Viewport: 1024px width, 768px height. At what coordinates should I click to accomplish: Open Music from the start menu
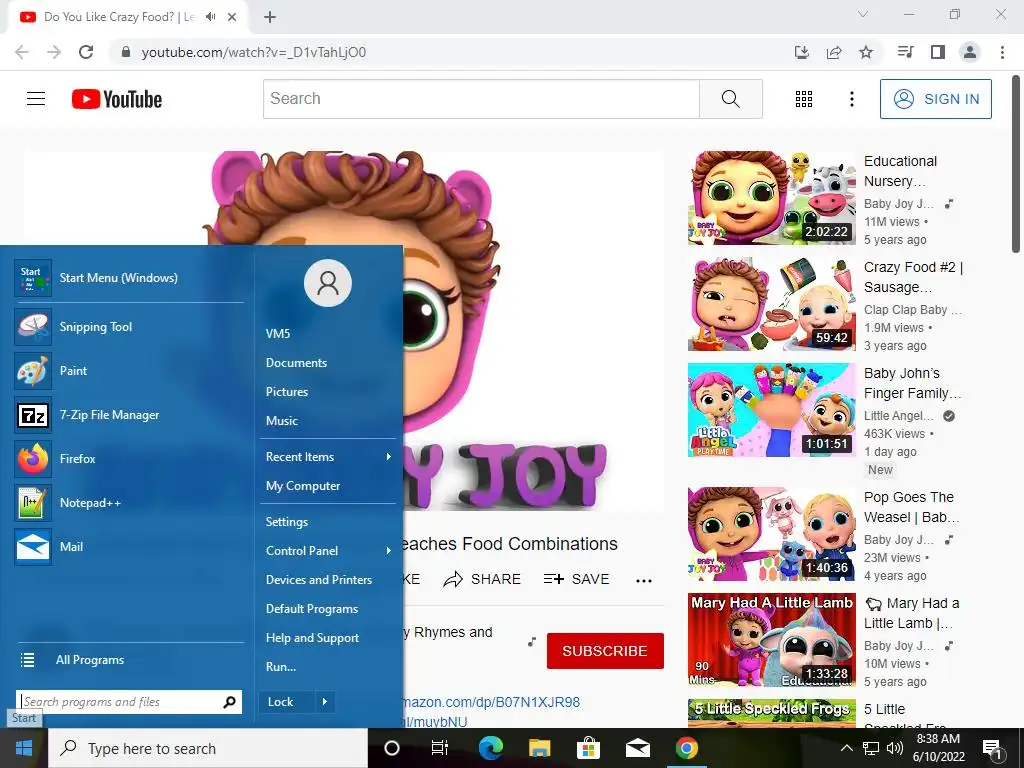click(281, 421)
